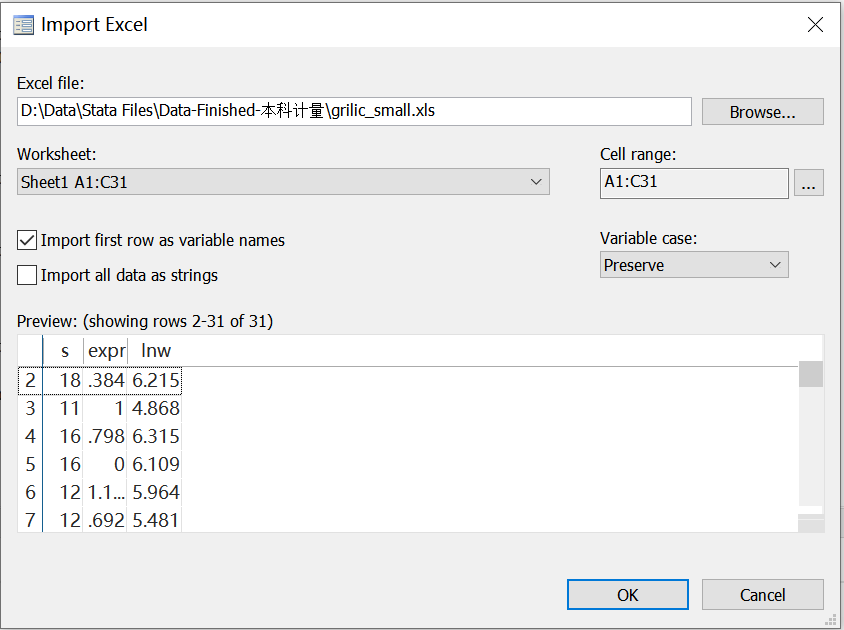The width and height of the screenshot is (844, 630).
Task: Click the Browse... button
Action: point(762,112)
